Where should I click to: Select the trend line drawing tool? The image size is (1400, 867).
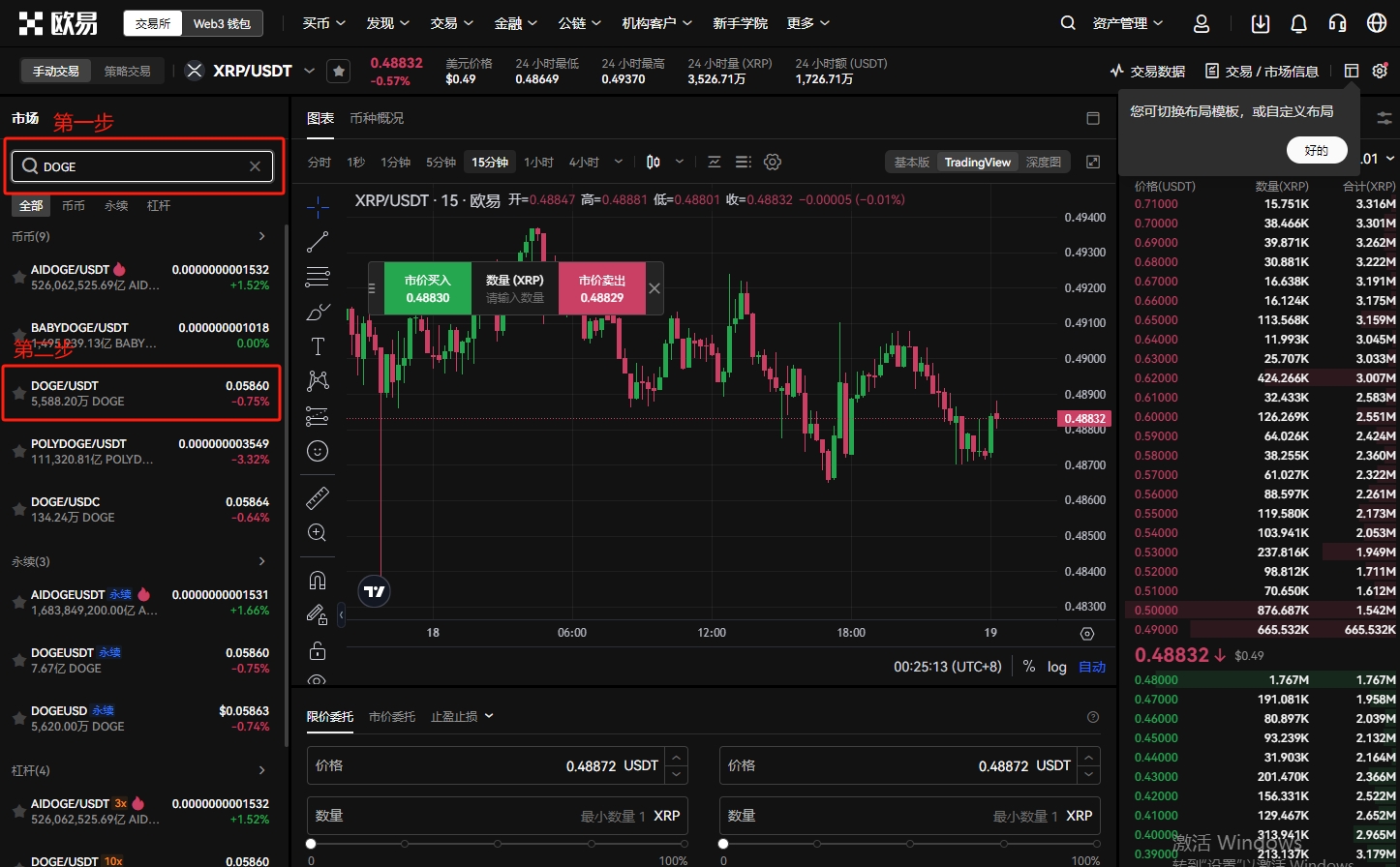pyautogui.click(x=318, y=242)
